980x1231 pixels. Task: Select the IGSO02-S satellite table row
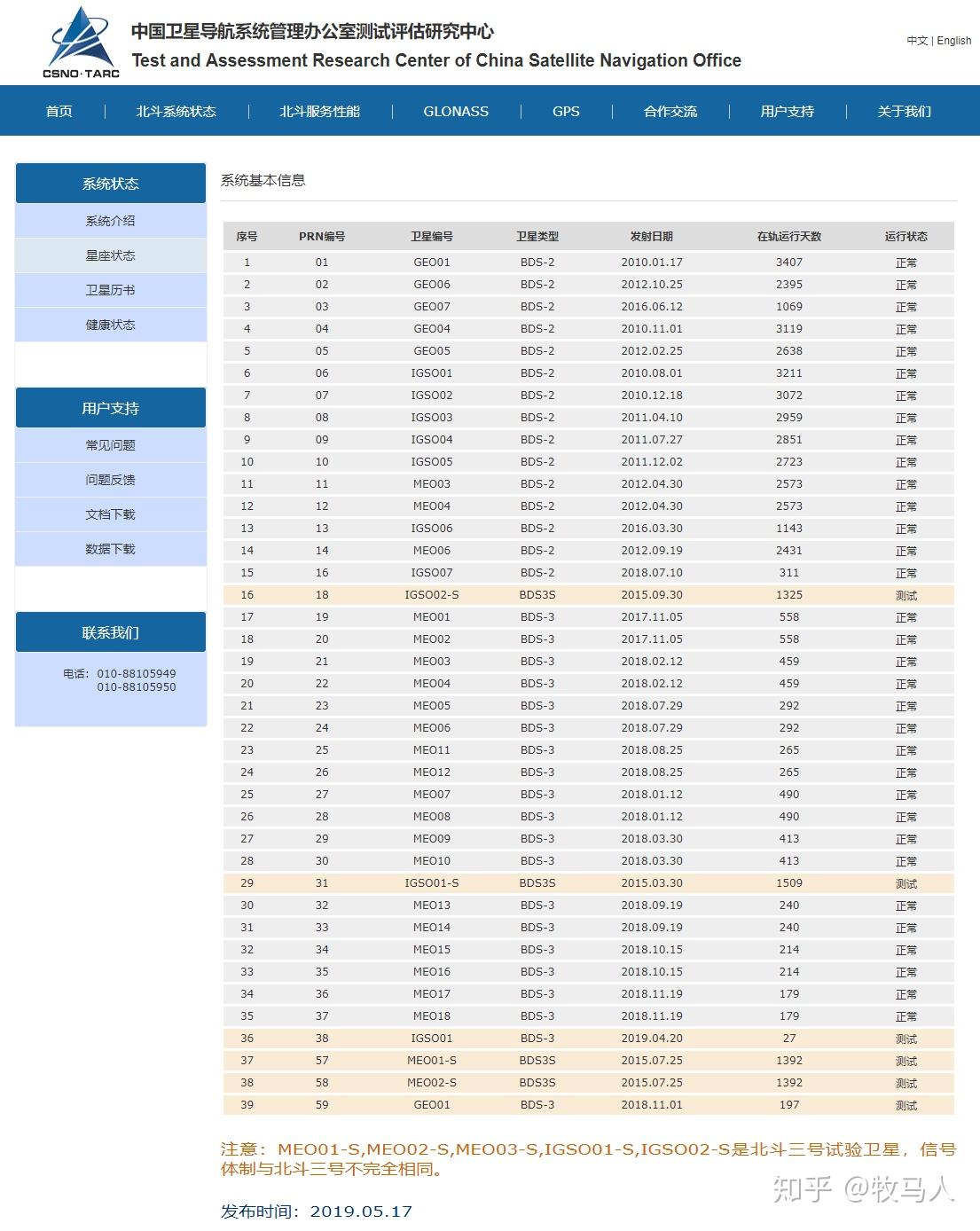point(589,595)
